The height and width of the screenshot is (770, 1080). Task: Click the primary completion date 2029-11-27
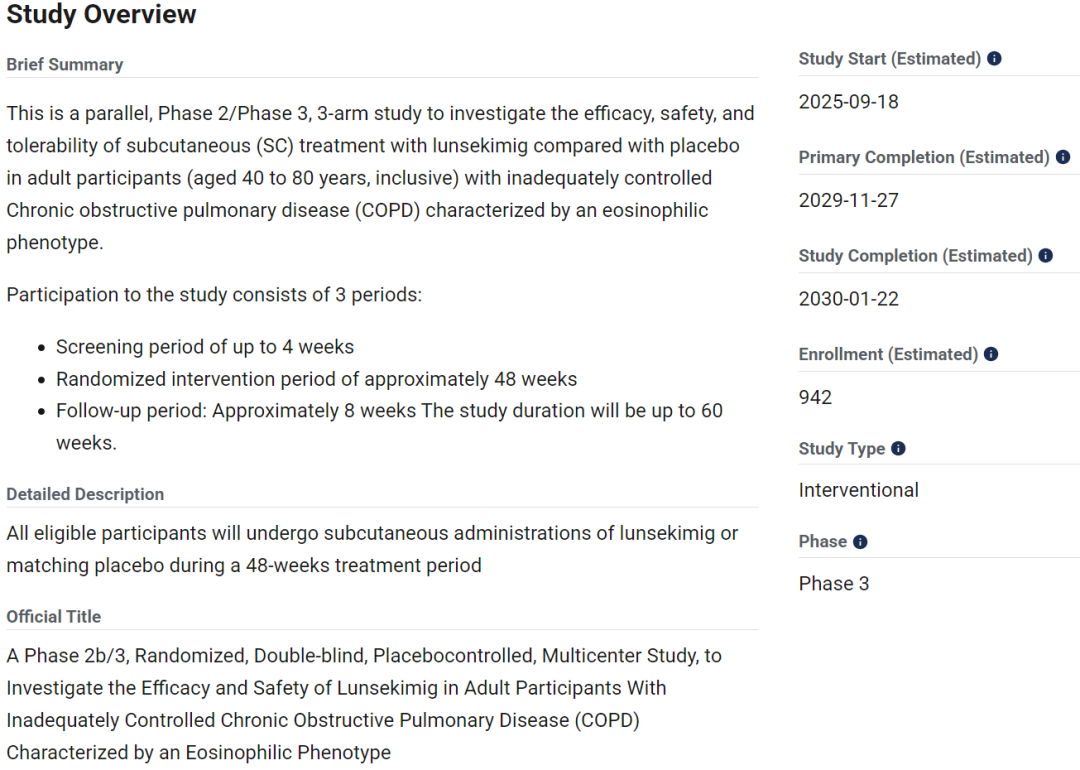click(849, 200)
